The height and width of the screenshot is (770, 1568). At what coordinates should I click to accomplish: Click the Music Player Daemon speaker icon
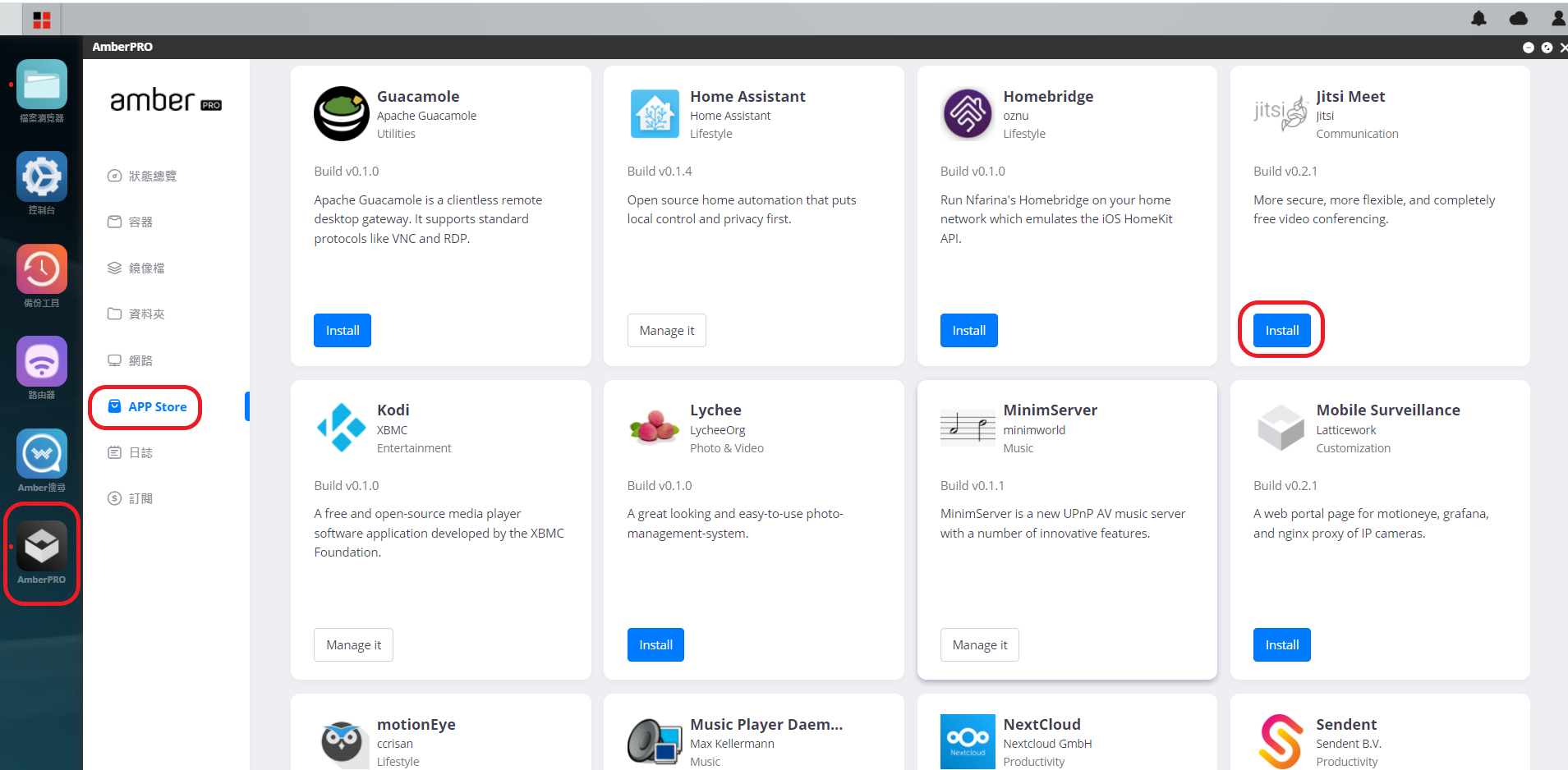tap(655, 741)
